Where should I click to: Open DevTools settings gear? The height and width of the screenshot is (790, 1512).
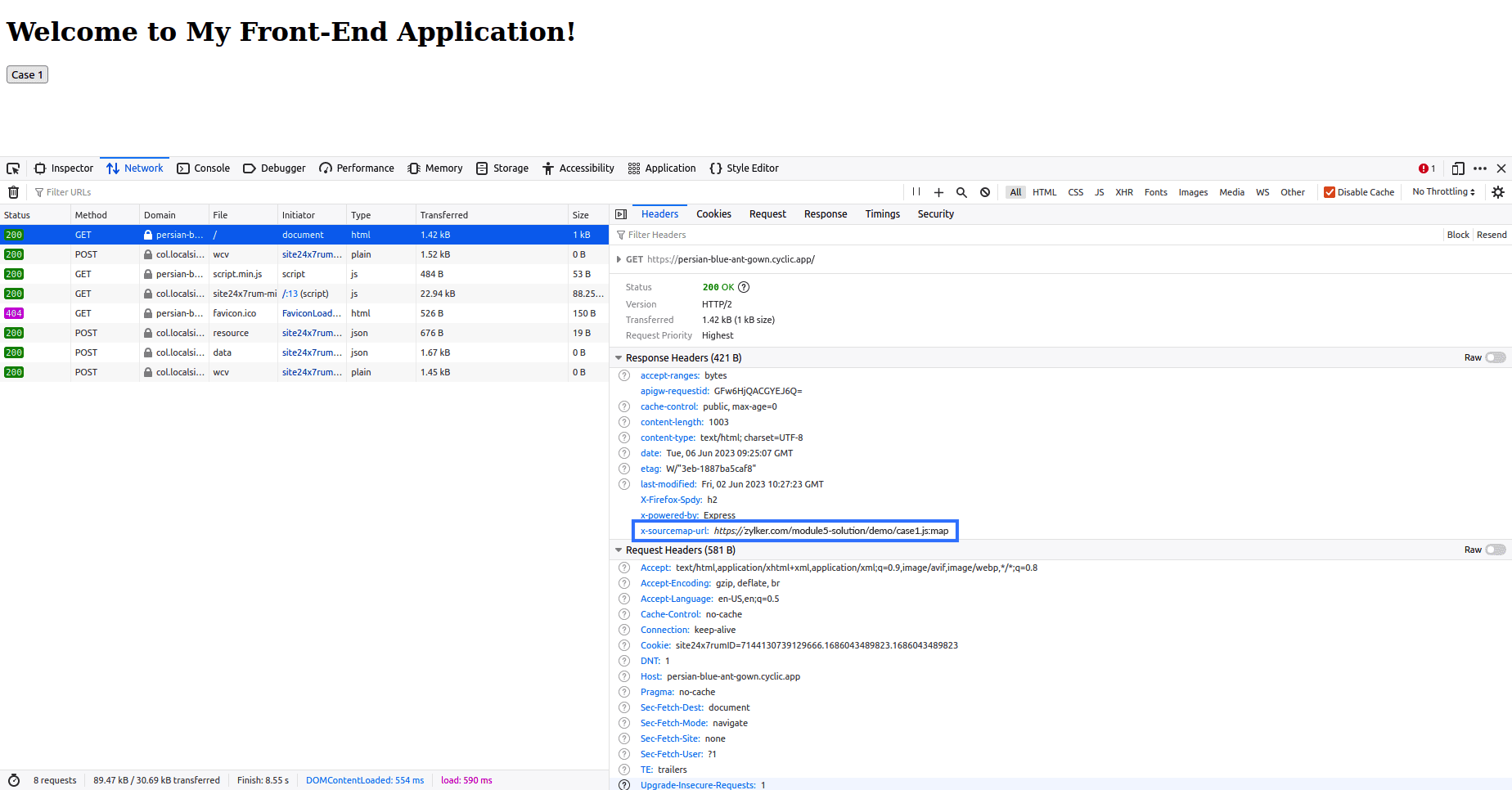1498,191
